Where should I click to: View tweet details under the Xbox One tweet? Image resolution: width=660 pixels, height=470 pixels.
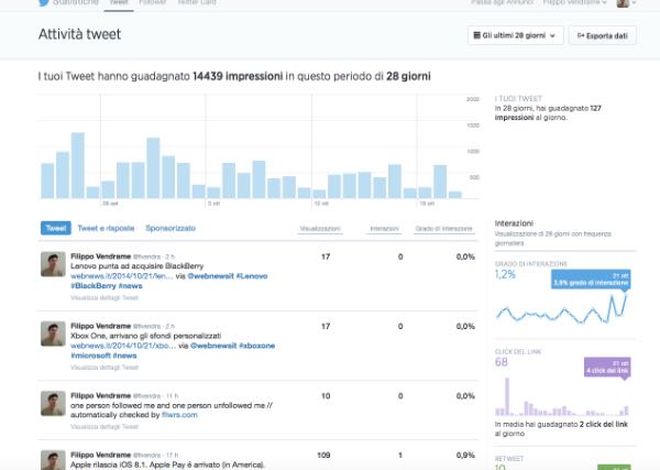pyautogui.click(x=104, y=367)
